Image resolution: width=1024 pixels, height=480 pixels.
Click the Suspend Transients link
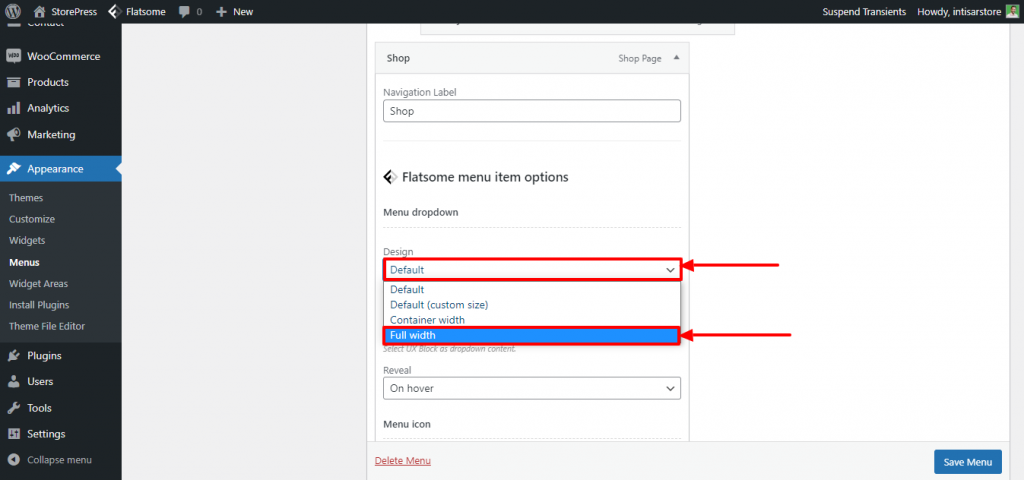pos(864,11)
